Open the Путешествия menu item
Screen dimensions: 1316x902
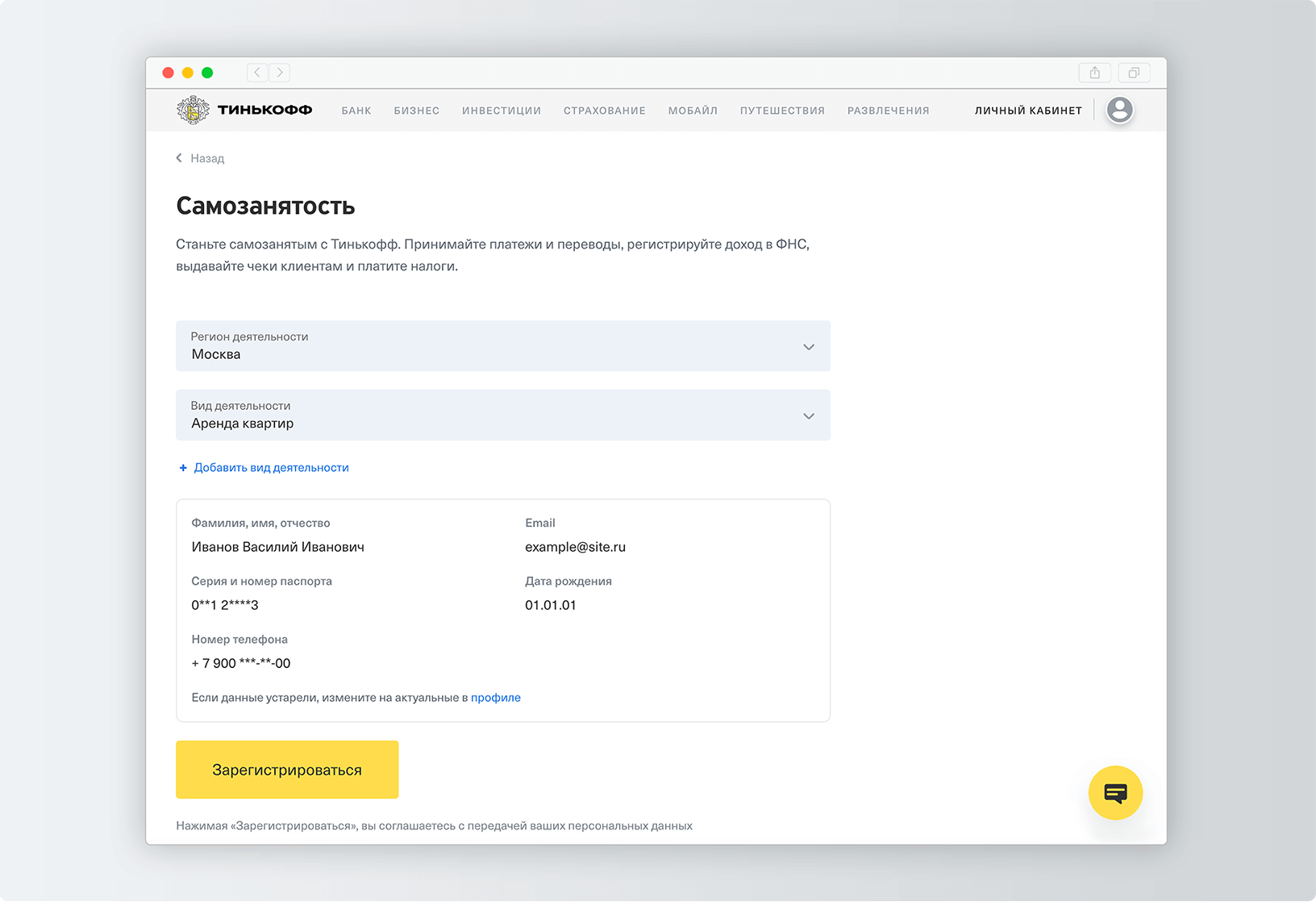coord(783,111)
